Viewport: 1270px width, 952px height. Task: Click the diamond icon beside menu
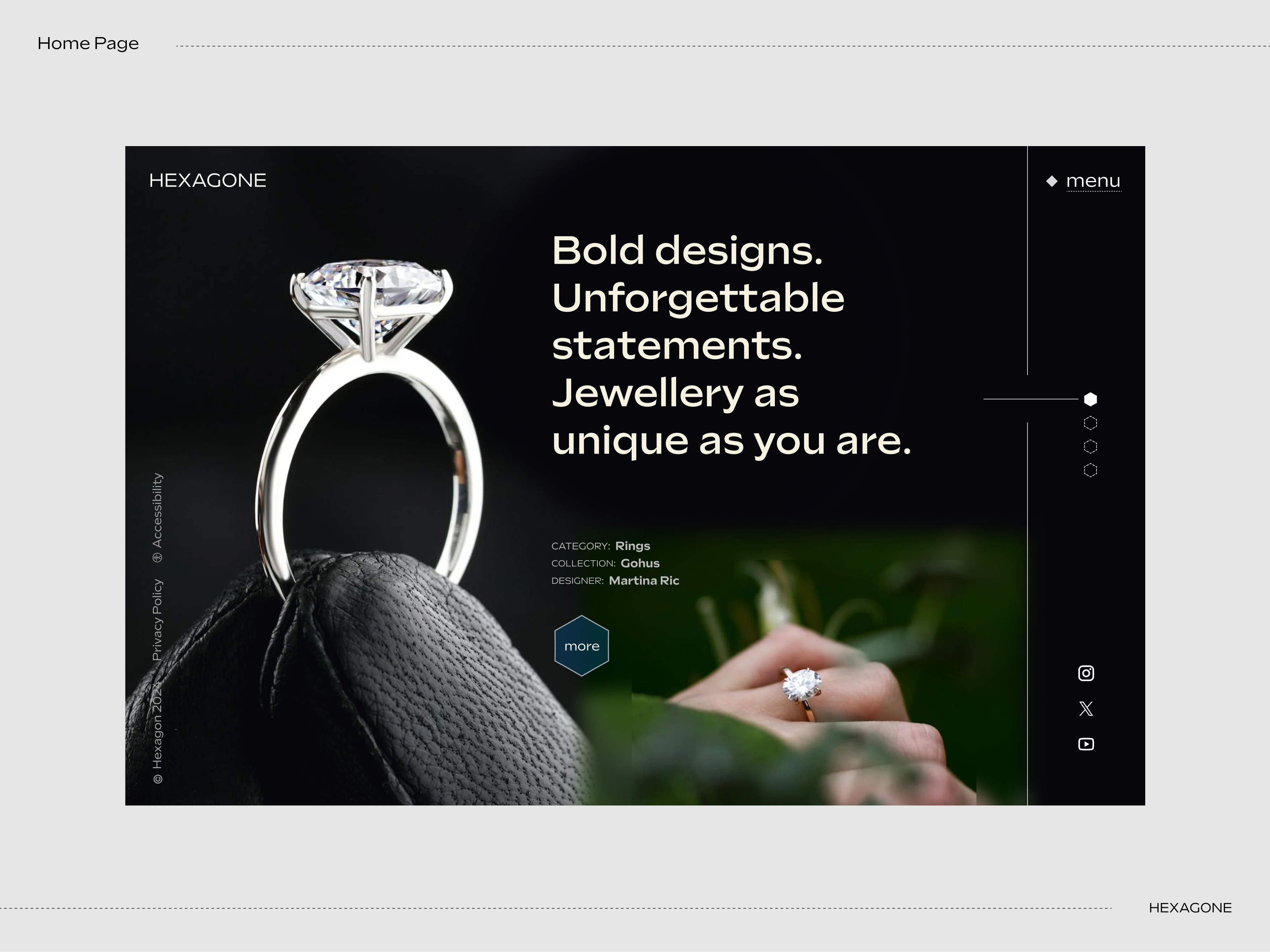1052,181
